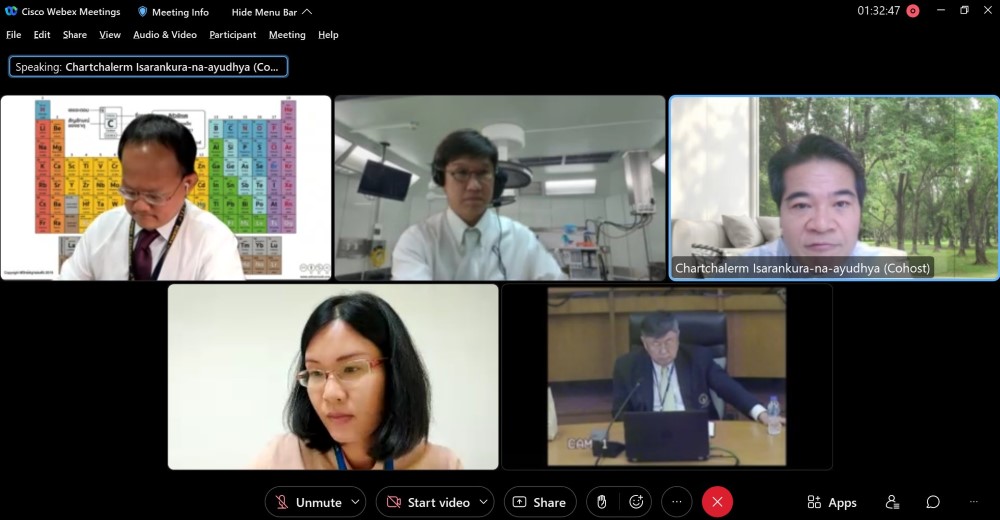1000x520 pixels.
Task: Open the Audio & Video menu
Action: [x=165, y=35]
